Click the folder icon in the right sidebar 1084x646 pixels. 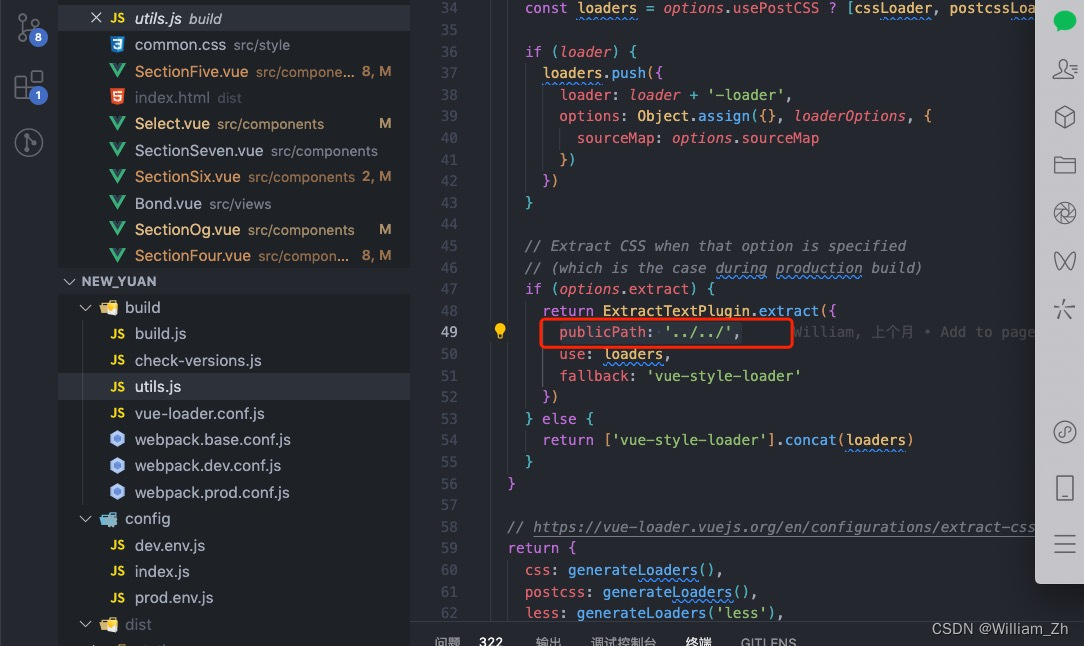[1063, 164]
